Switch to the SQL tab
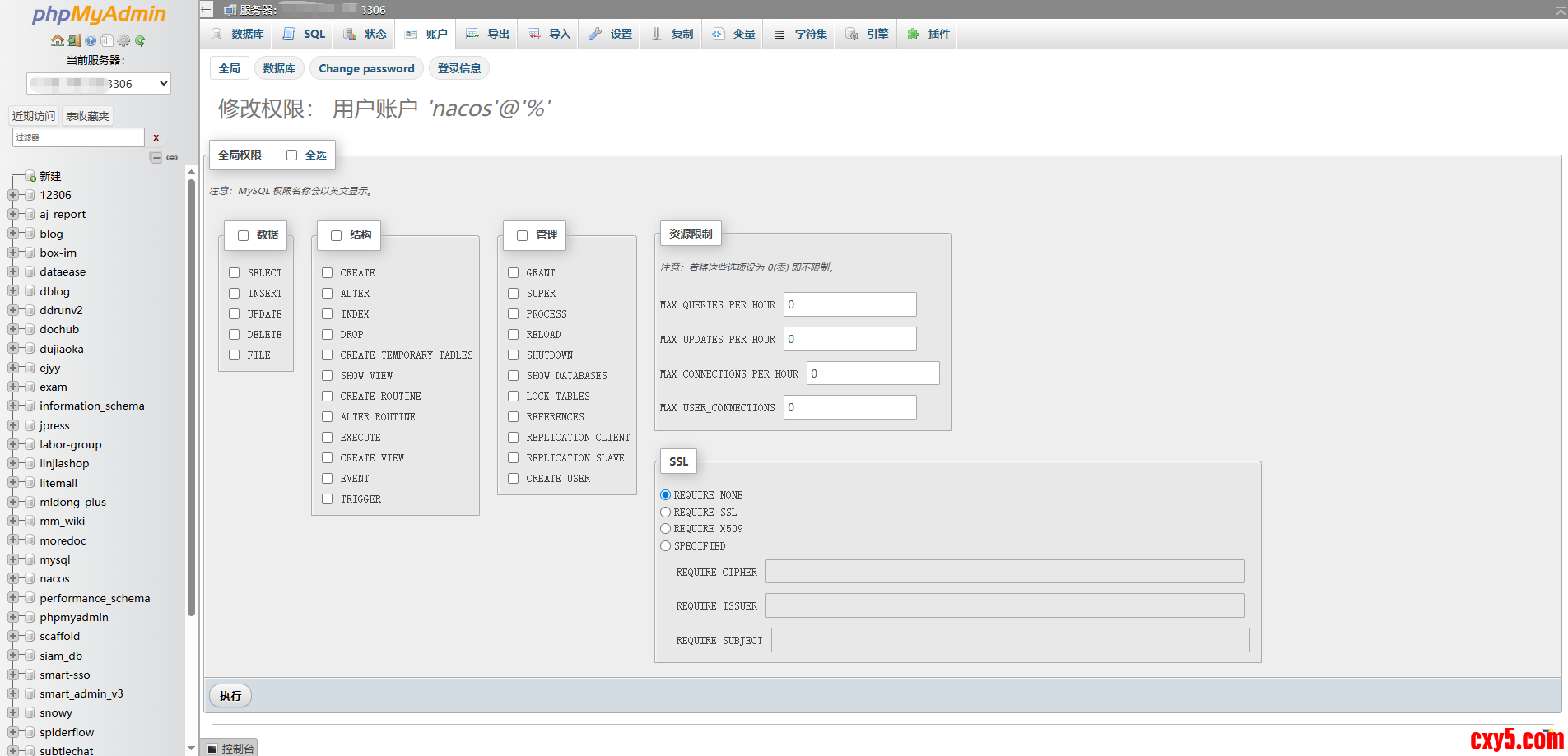The image size is (1568, 756). coord(305,34)
